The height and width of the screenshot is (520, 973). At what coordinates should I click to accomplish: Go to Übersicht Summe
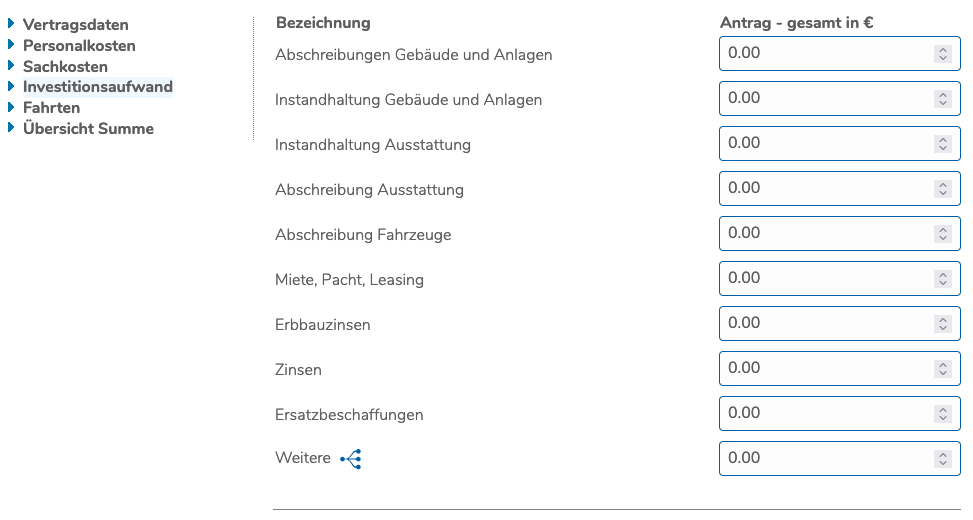coord(88,128)
